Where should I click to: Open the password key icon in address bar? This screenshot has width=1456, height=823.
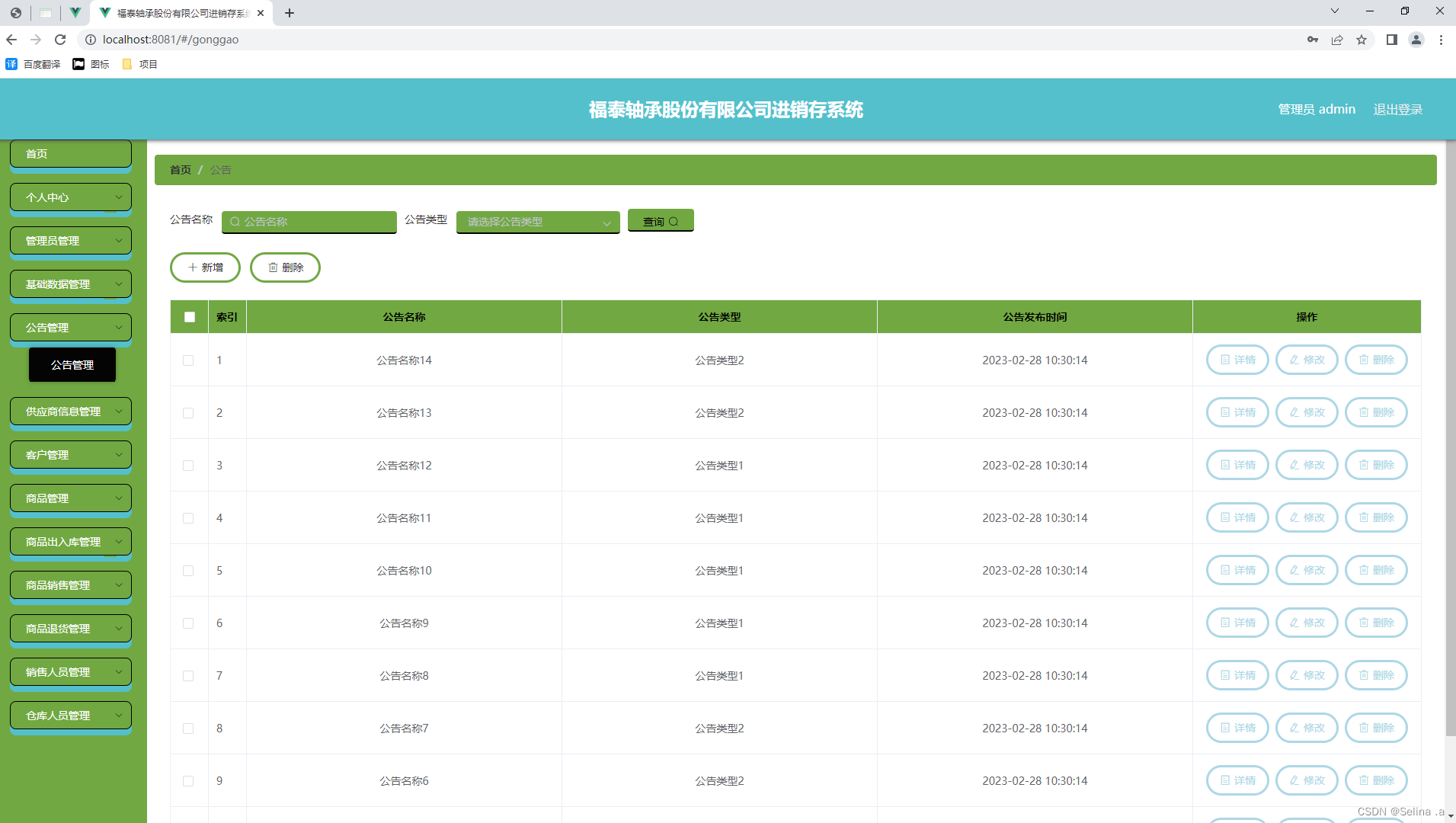(x=1313, y=40)
